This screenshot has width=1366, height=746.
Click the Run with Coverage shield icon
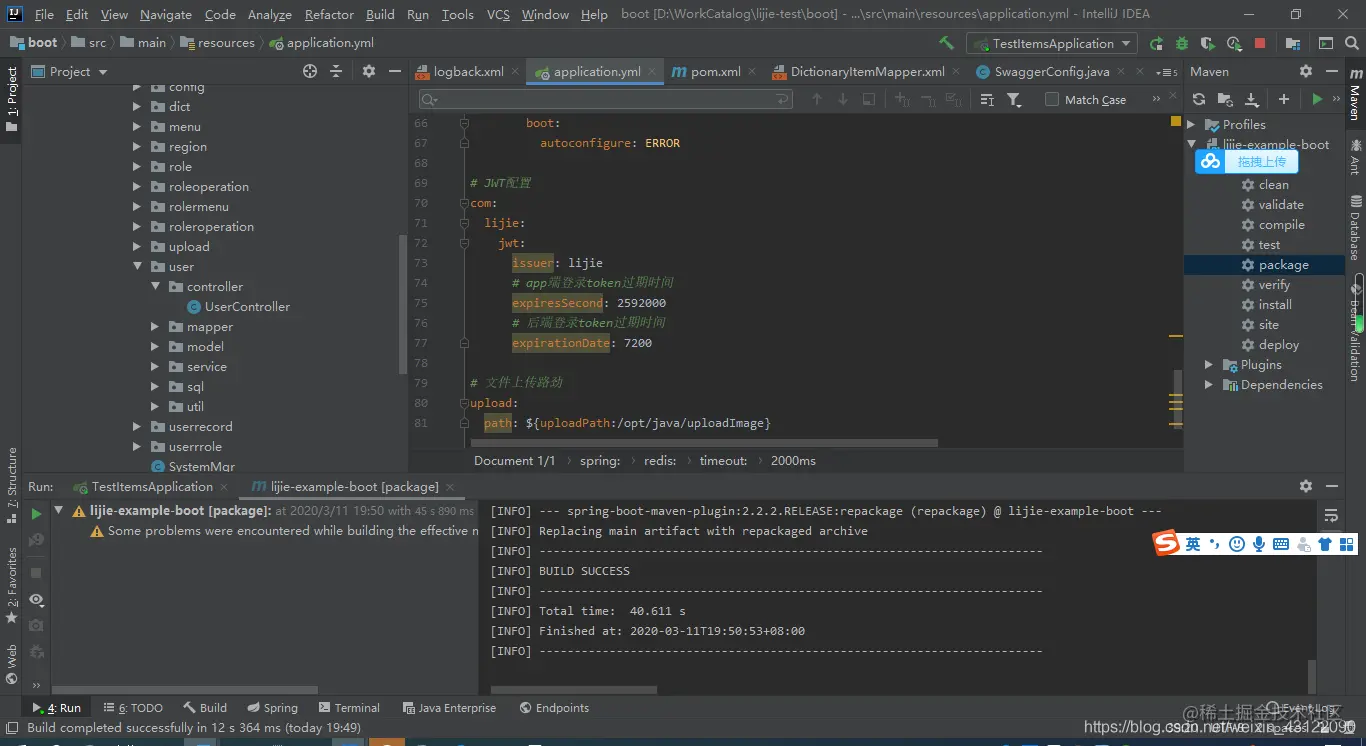pos(1208,43)
